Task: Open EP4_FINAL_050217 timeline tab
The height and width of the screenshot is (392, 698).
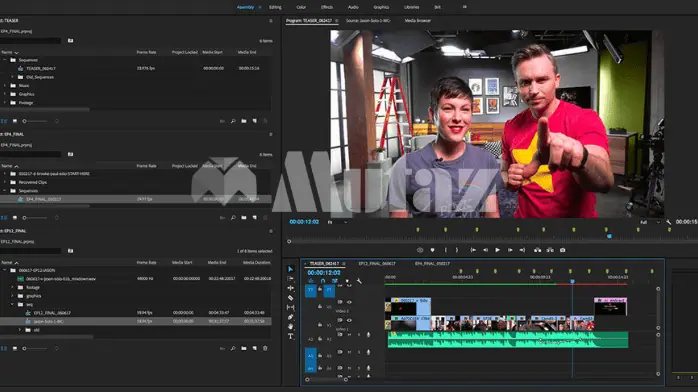Action: pyautogui.click(x=432, y=264)
